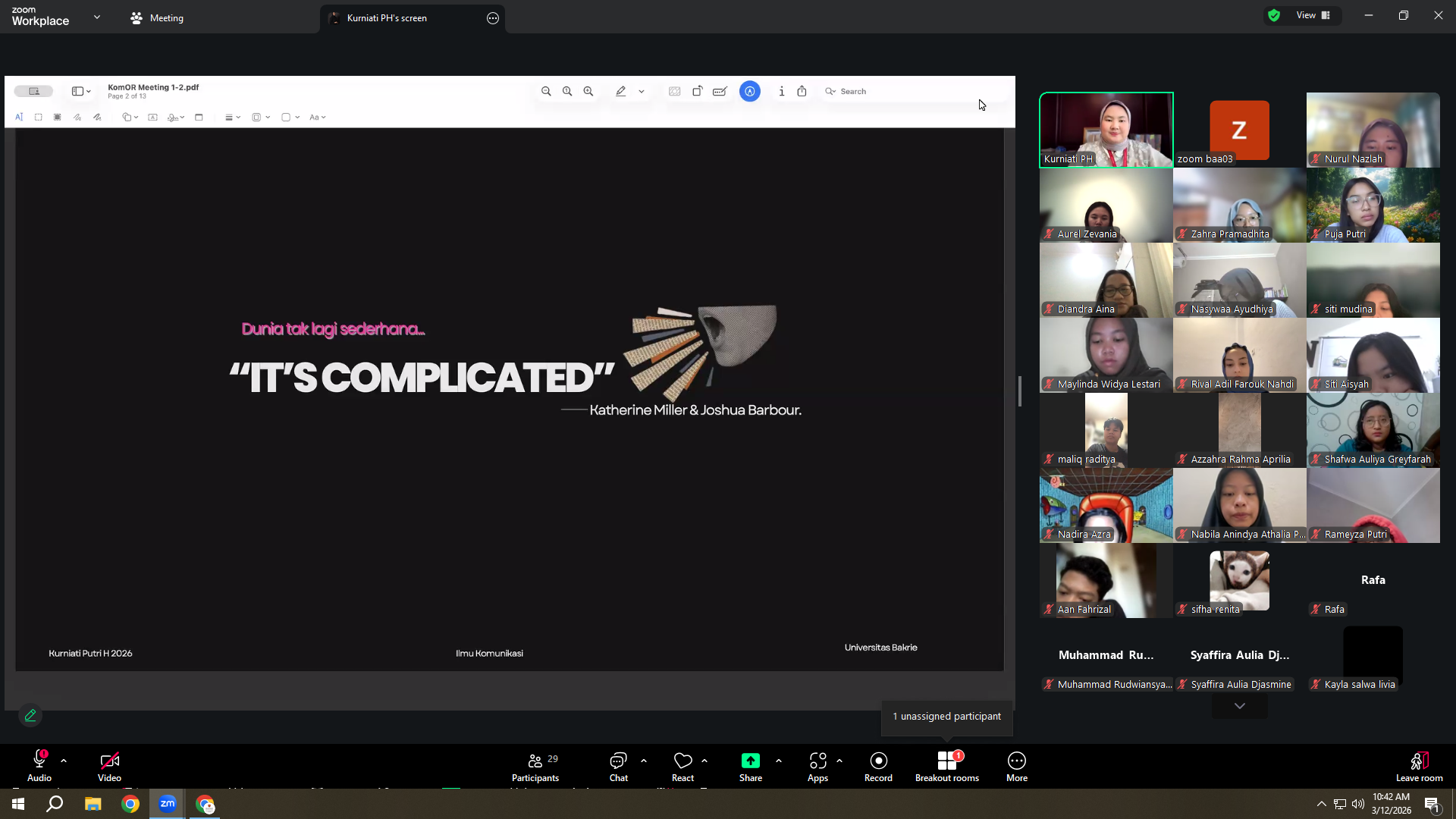Expand audio options arrow next to Audio
The width and height of the screenshot is (1456, 819).
64,760
